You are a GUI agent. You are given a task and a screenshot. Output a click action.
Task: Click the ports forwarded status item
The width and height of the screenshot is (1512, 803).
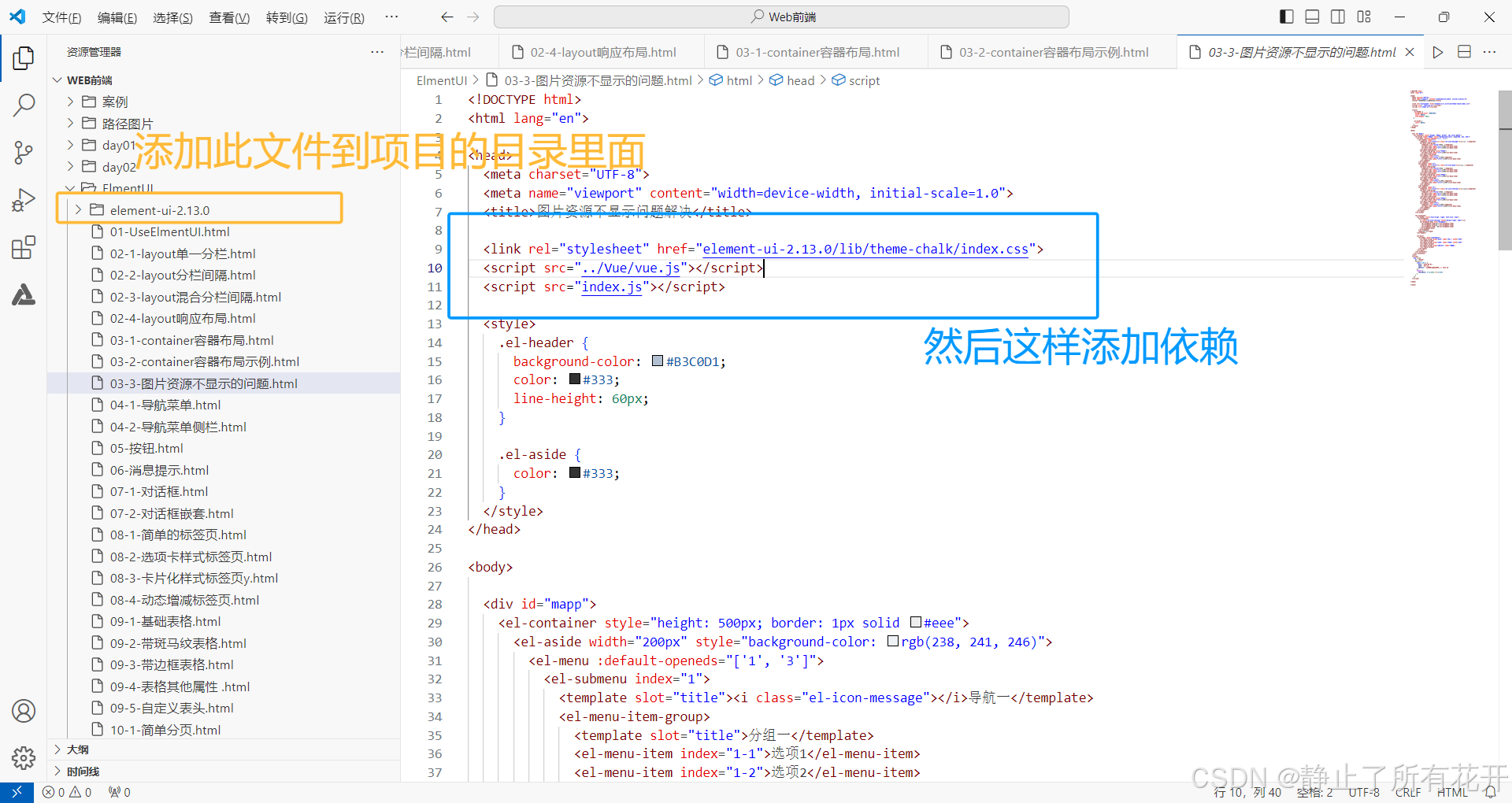click(x=120, y=792)
